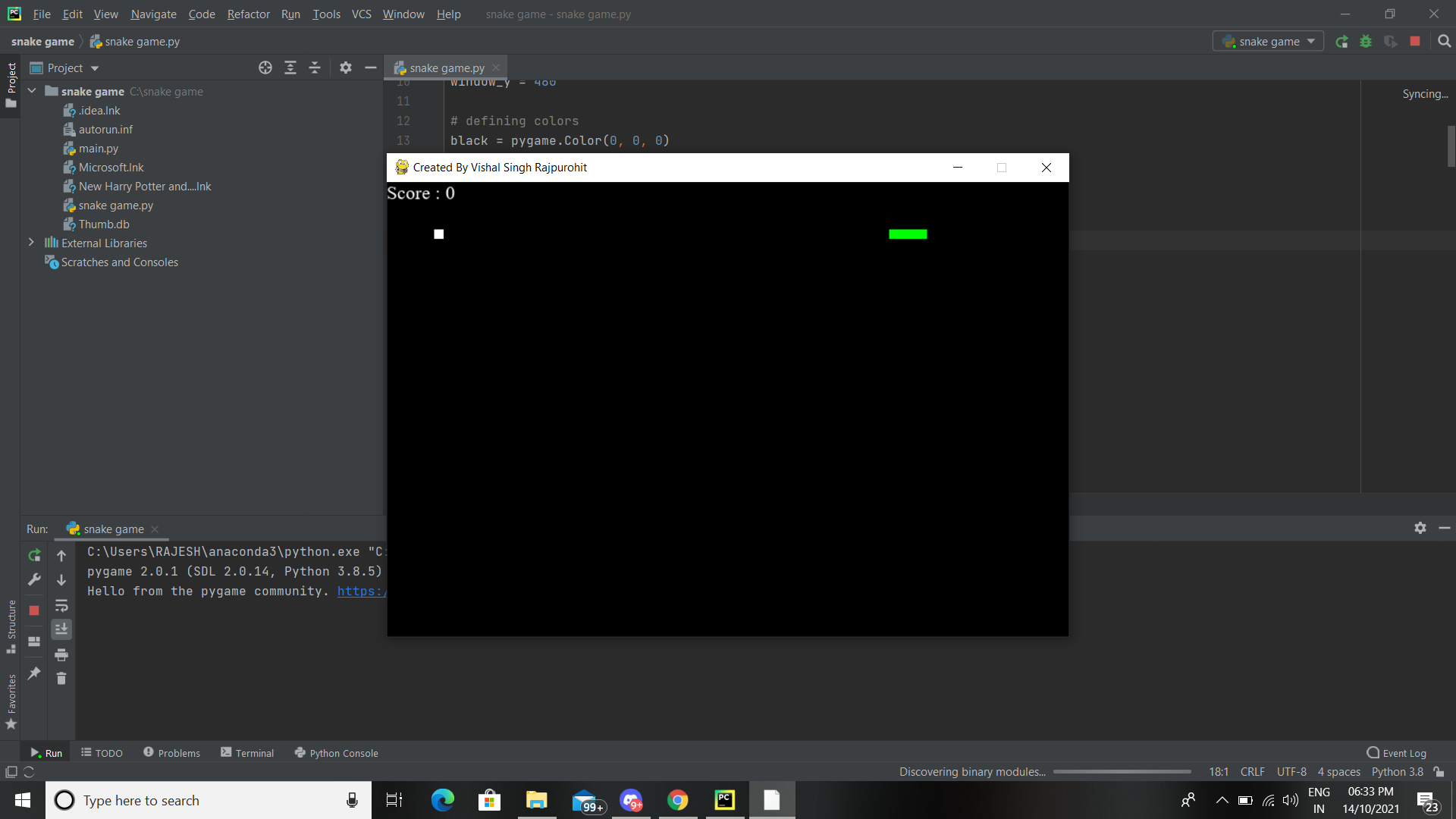This screenshot has width=1456, height=819.
Task: Collapse all in Project panel
Action: tap(315, 68)
